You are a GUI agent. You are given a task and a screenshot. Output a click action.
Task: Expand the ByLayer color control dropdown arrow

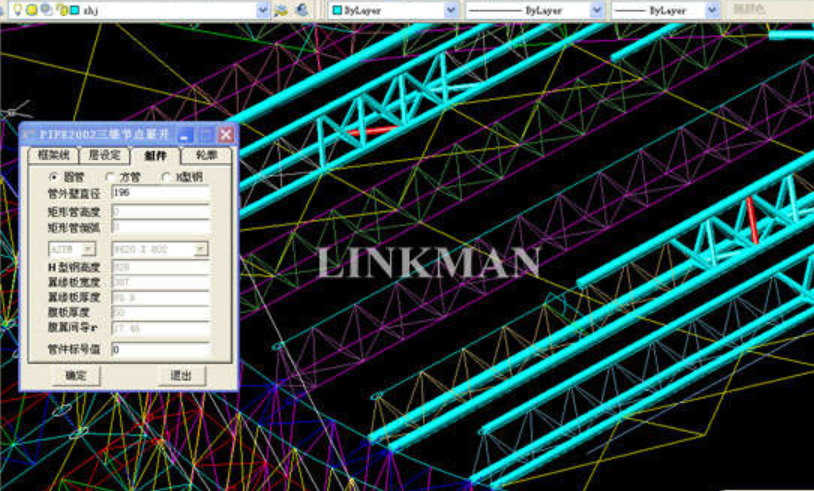[451, 10]
